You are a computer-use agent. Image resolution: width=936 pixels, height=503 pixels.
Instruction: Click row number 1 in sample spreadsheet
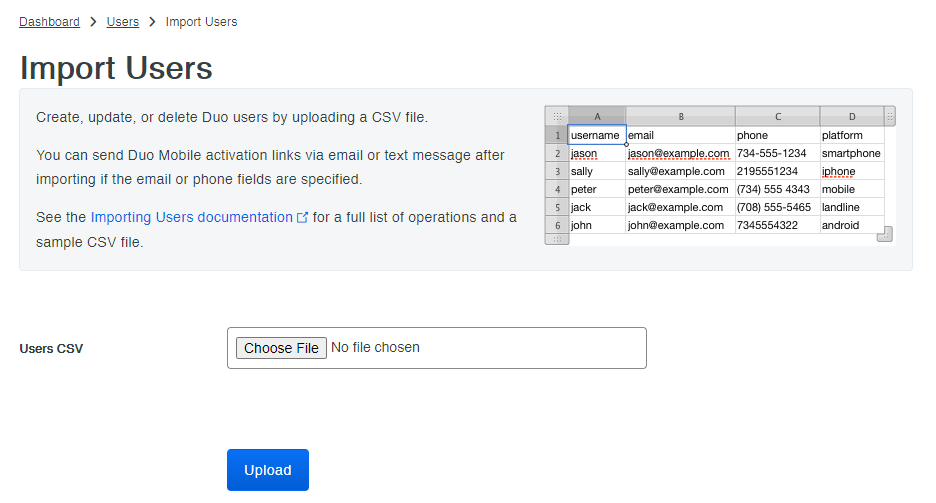(557, 135)
